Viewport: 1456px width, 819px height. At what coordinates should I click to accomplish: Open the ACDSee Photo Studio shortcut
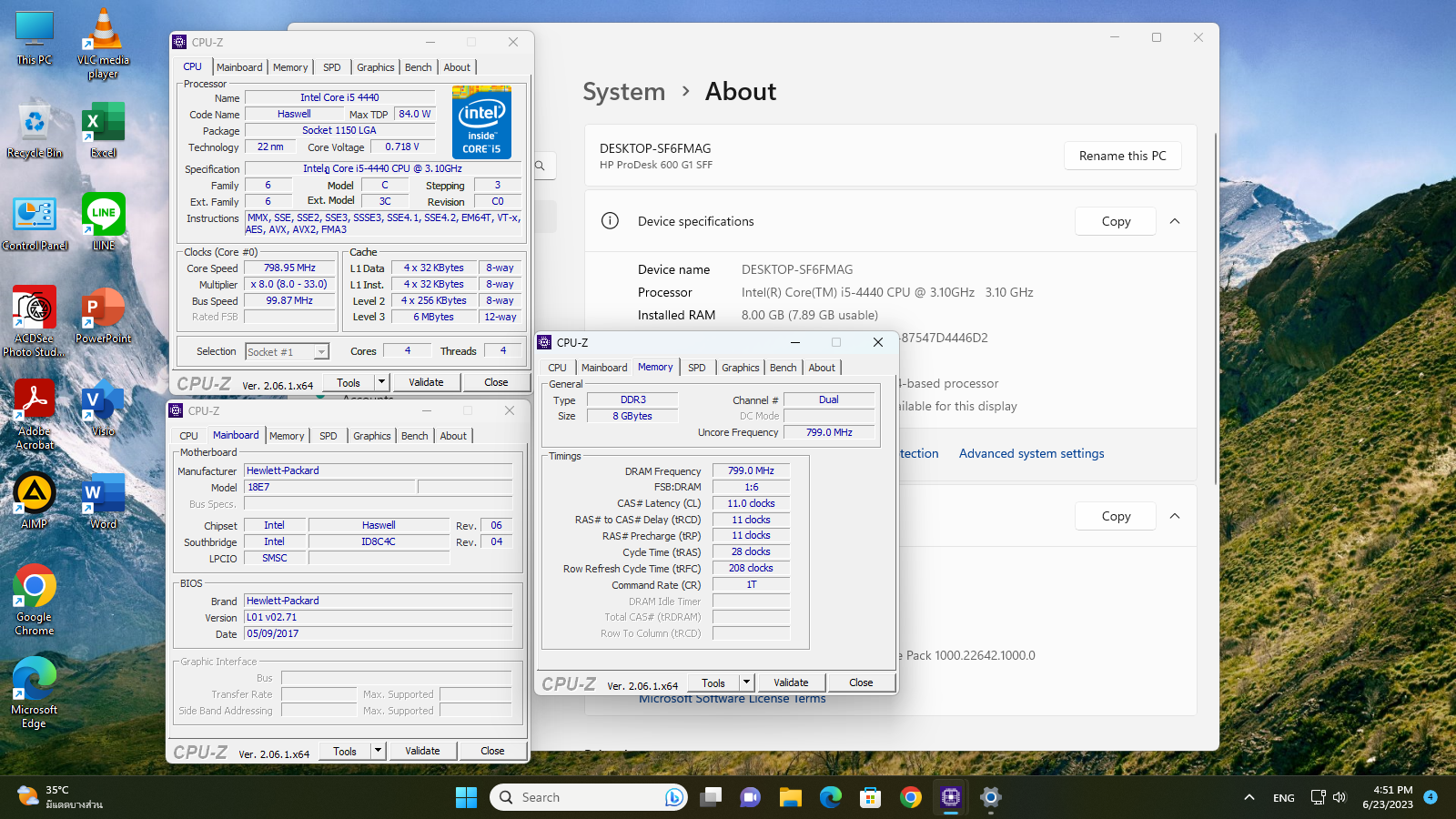pyautogui.click(x=35, y=320)
